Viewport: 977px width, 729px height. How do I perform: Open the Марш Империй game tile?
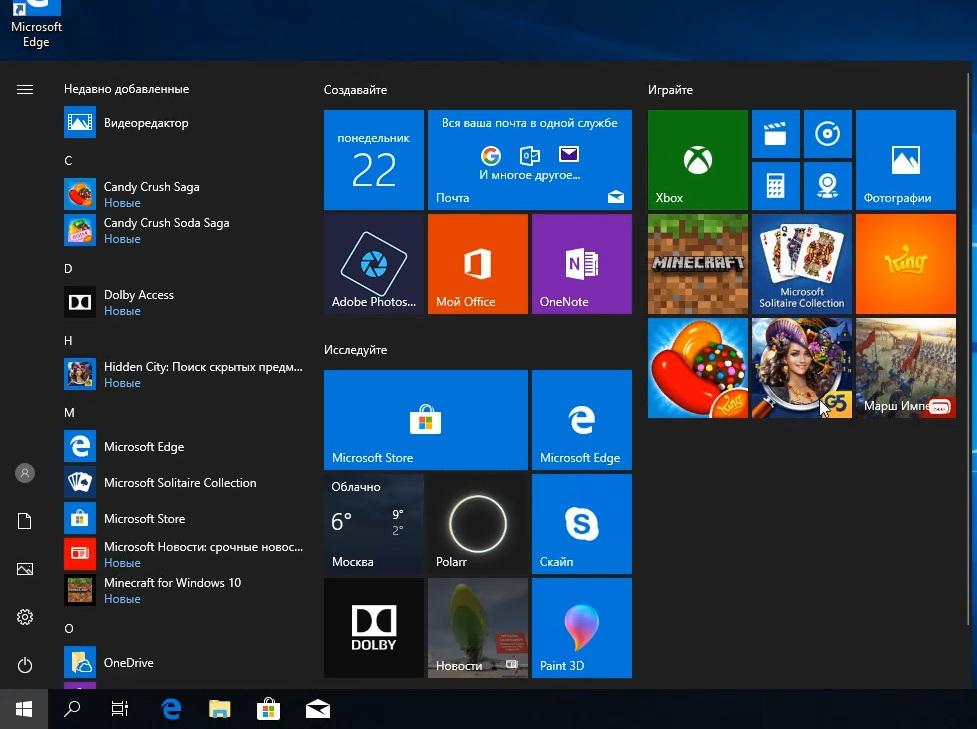click(x=905, y=368)
